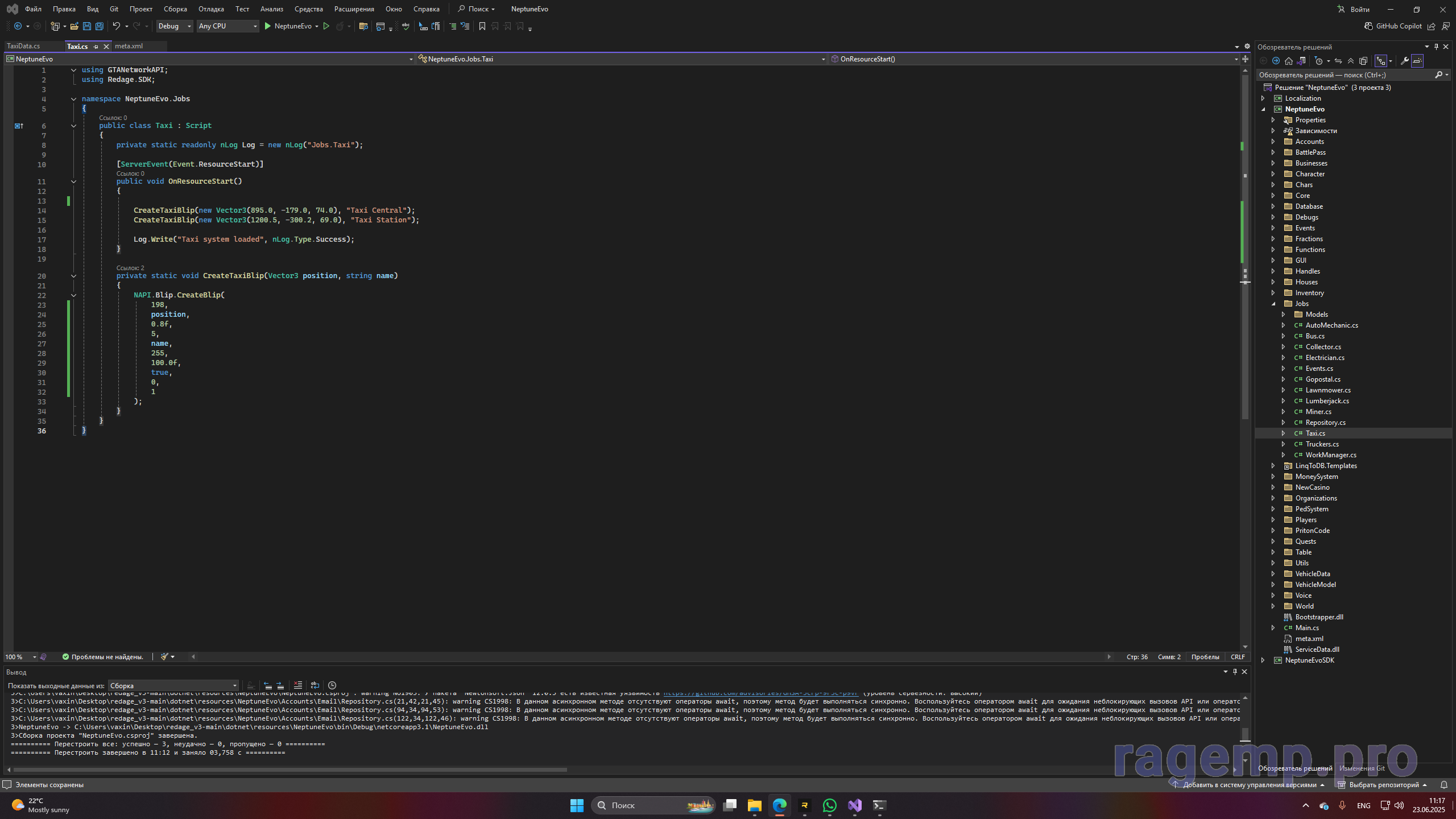This screenshot has height=819, width=1456.
Task: Go to the previous message in the output
Action: [x=268, y=685]
